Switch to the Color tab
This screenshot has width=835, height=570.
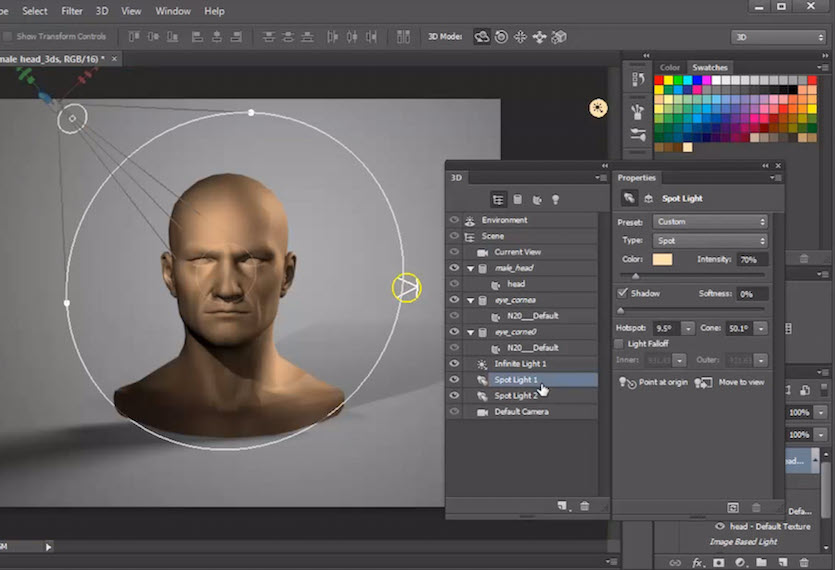coord(669,68)
